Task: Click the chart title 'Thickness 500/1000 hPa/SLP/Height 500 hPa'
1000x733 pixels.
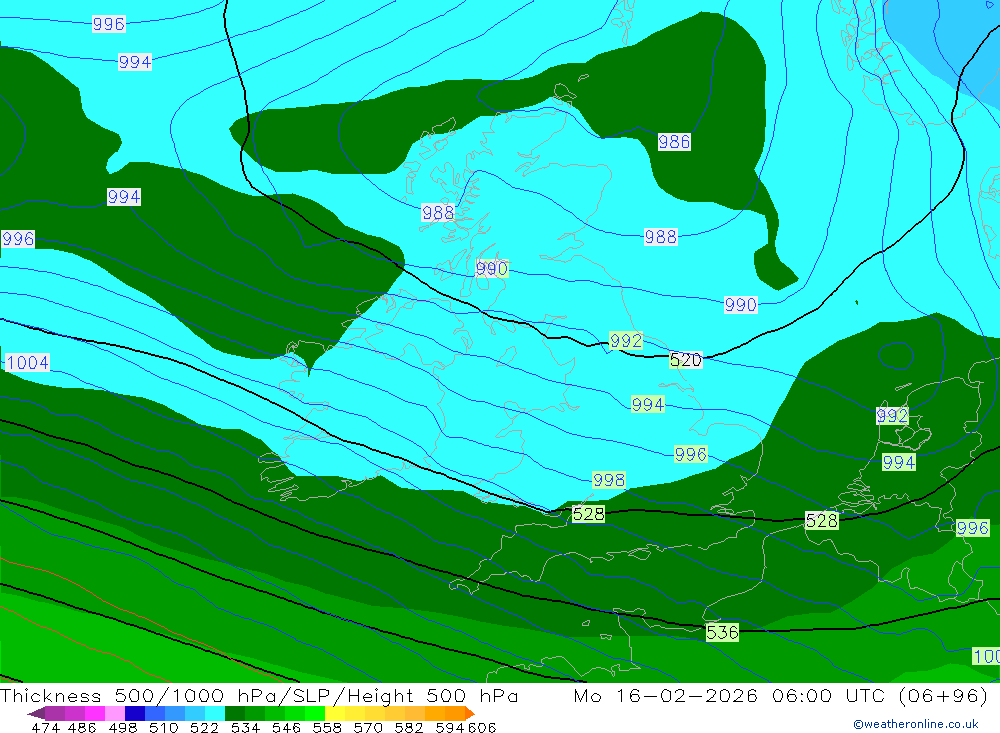Action: pos(259,695)
